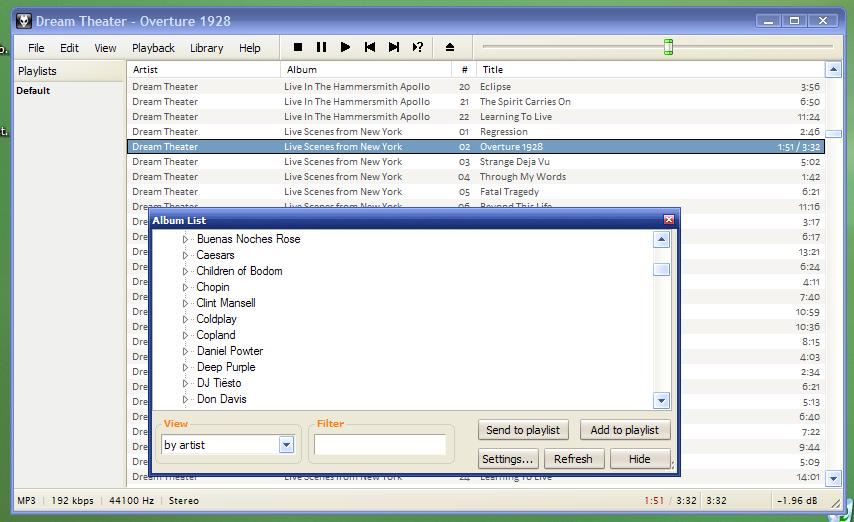
Task: Click the Coldplay artist label
Action: tap(216, 319)
